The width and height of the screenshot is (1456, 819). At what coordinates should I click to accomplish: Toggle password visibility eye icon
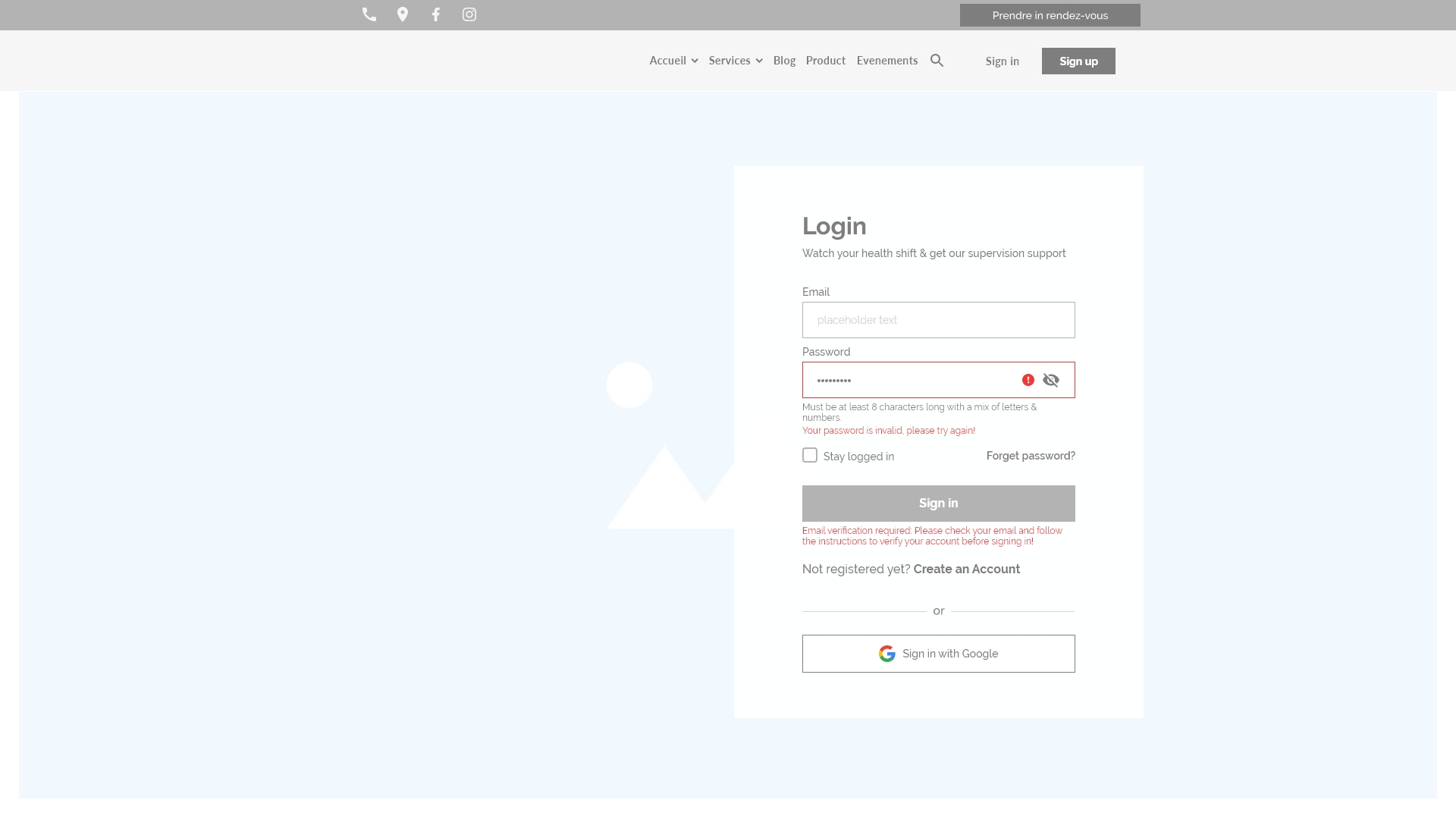click(1051, 380)
